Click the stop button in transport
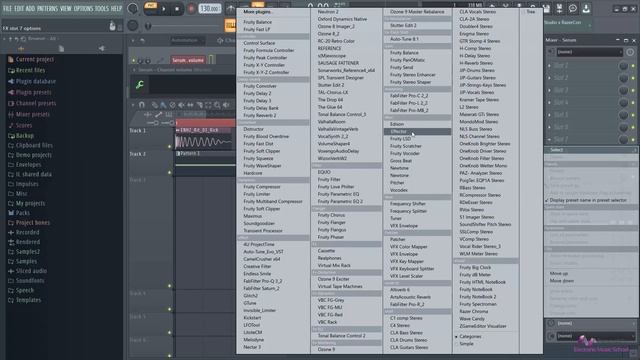640x360 pixels. coord(177,9)
